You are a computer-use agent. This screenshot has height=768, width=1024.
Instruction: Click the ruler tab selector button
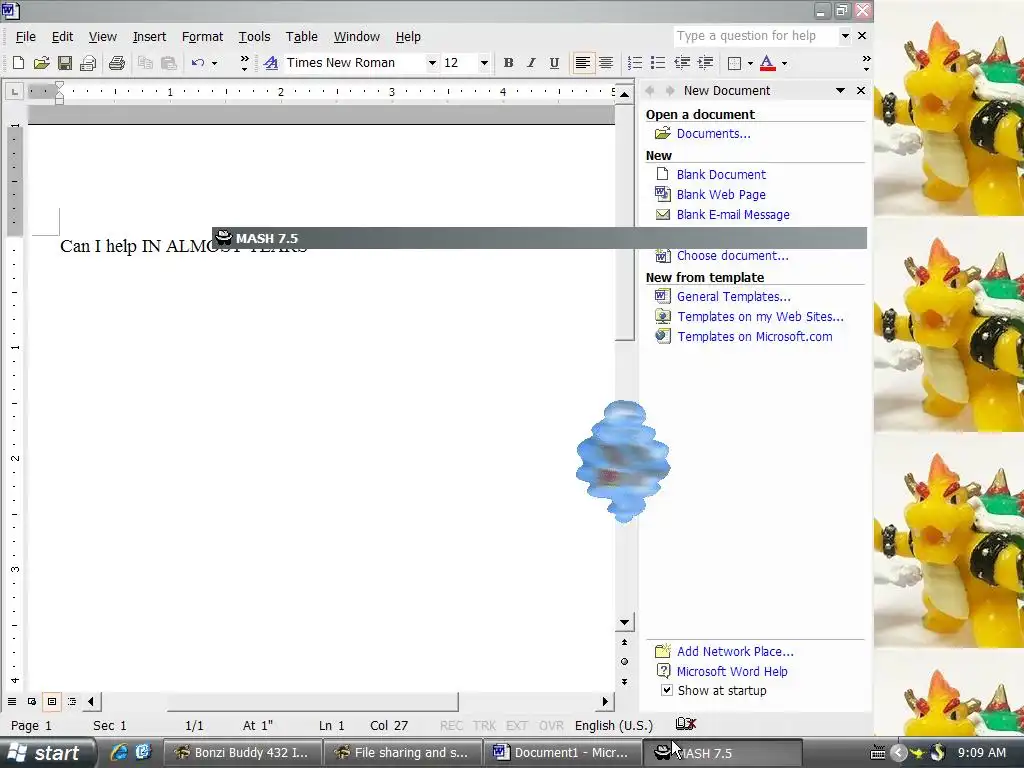tap(14, 91)
